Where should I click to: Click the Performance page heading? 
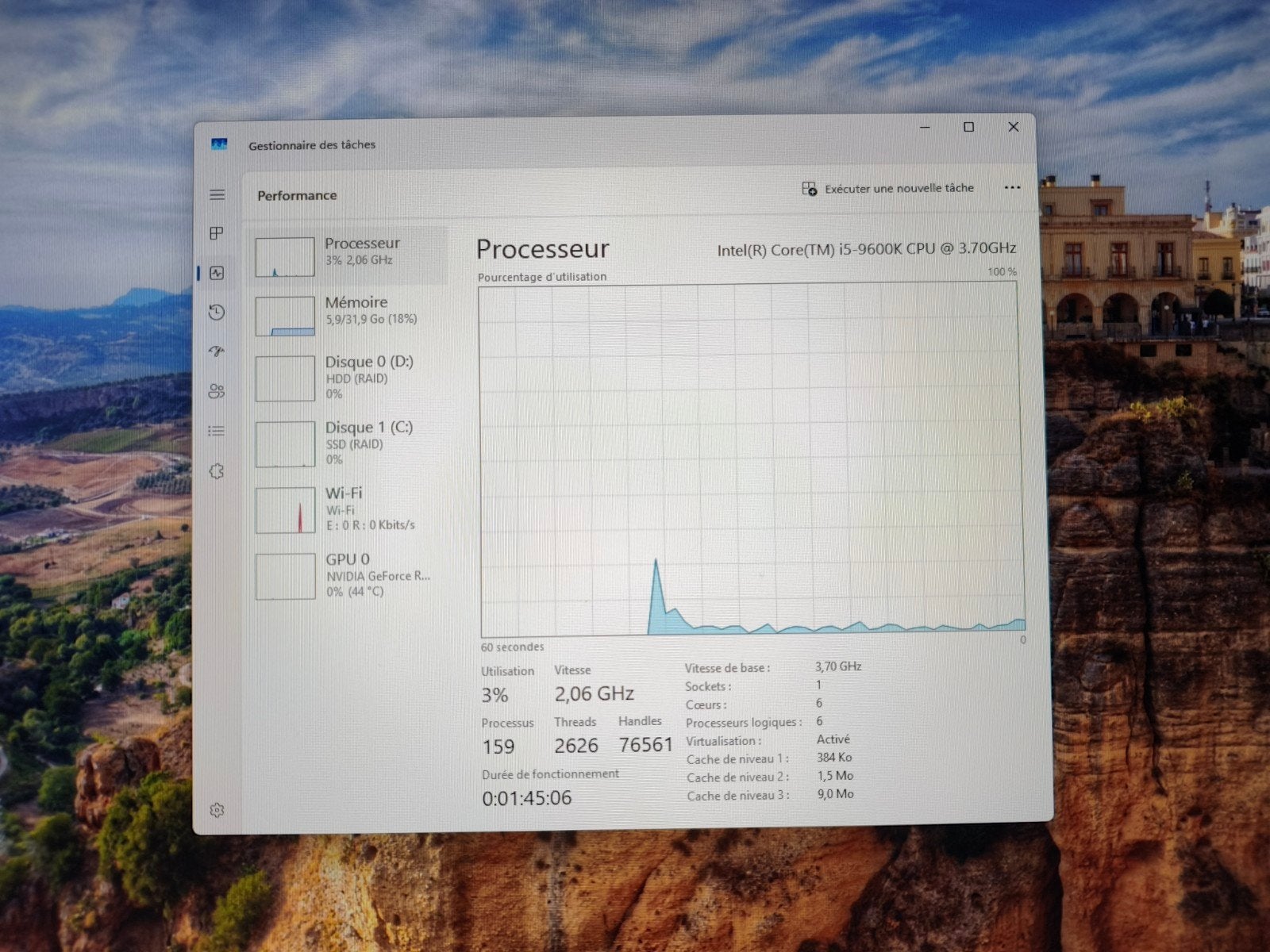pos(297,195)
